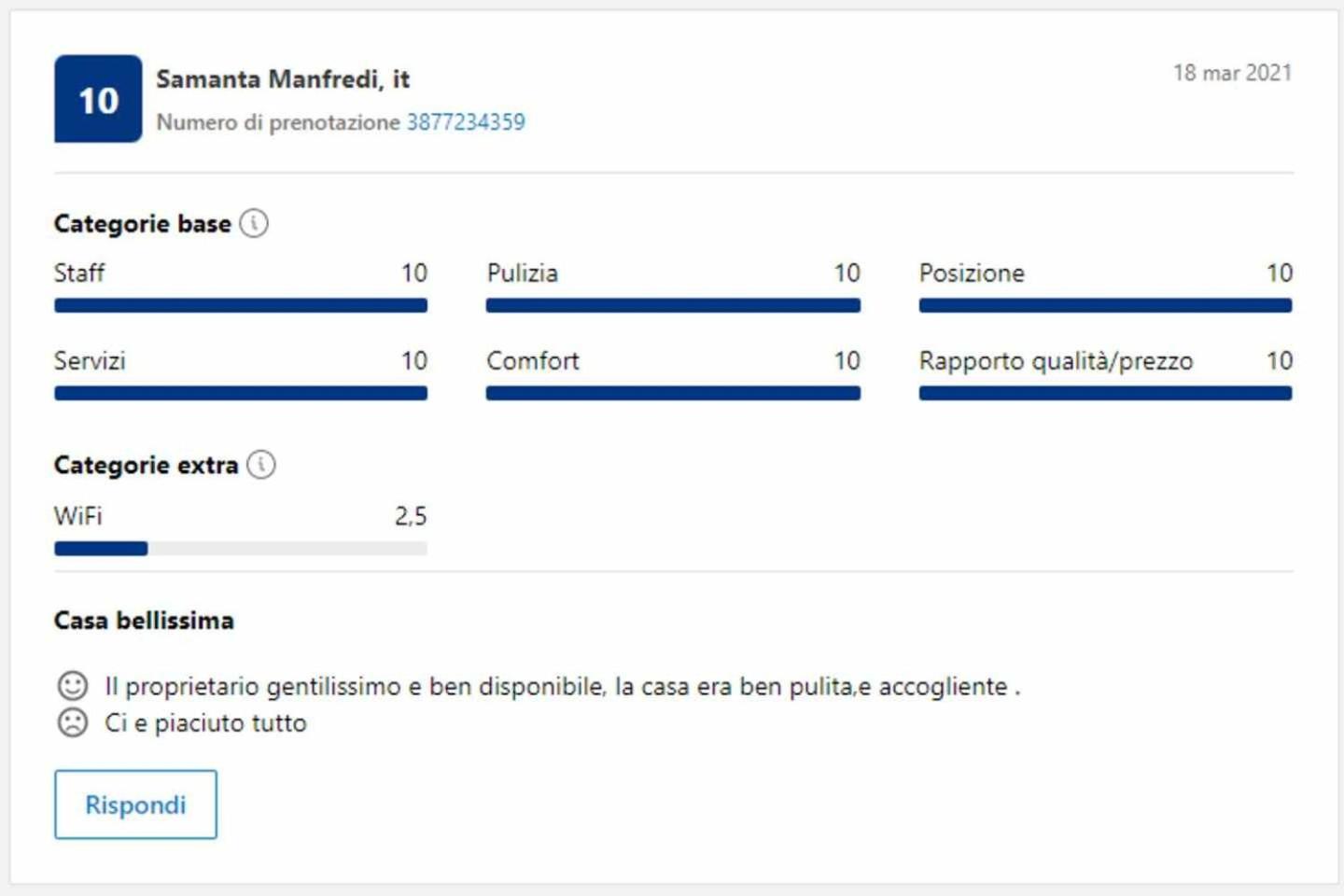This screenshot has height=896, width=1344.
Task: Click the sad face negative comment icon
Action: pos(73,722)
